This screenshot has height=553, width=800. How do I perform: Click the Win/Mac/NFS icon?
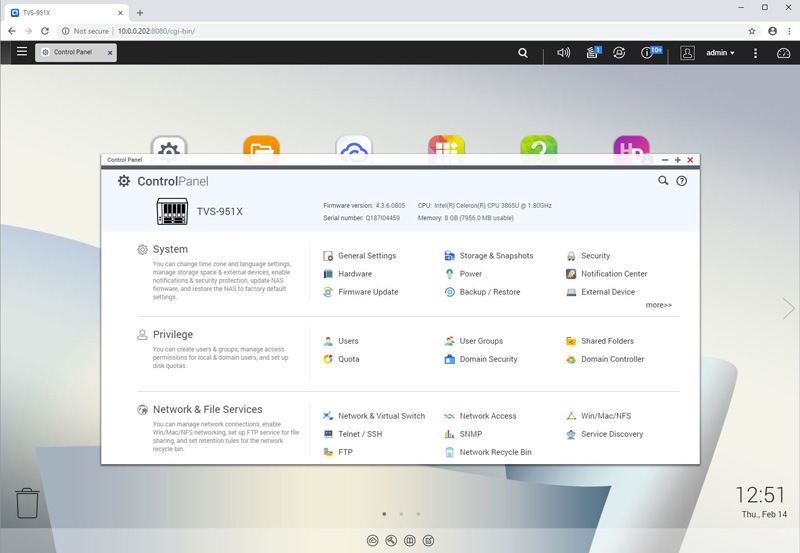(x=571, y=416)
